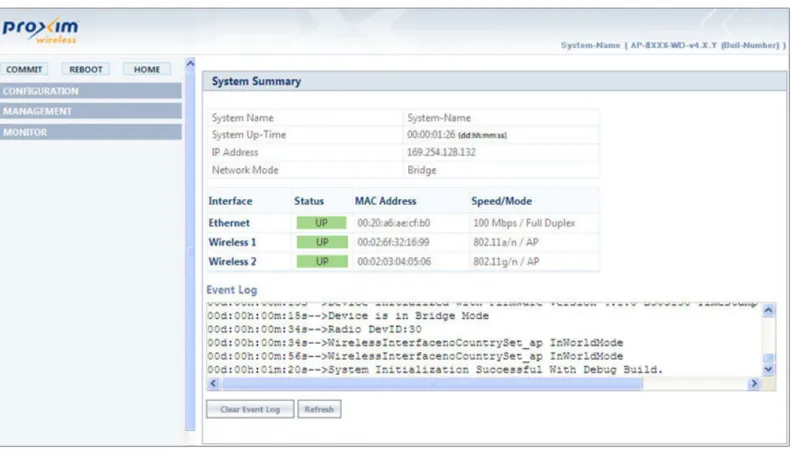Click the MAC Address column header

point(385,201)
